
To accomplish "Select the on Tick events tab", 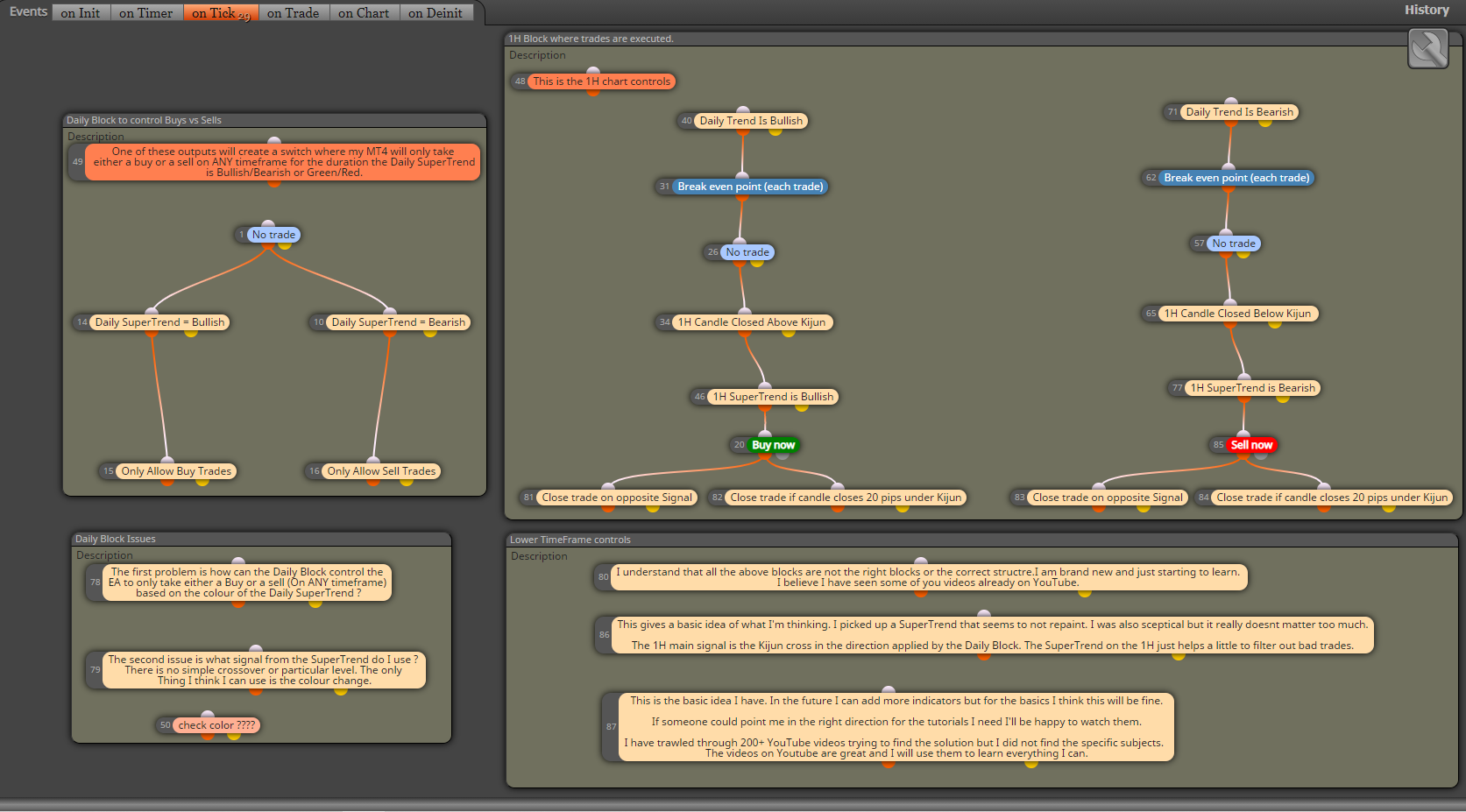I will 221,13.
